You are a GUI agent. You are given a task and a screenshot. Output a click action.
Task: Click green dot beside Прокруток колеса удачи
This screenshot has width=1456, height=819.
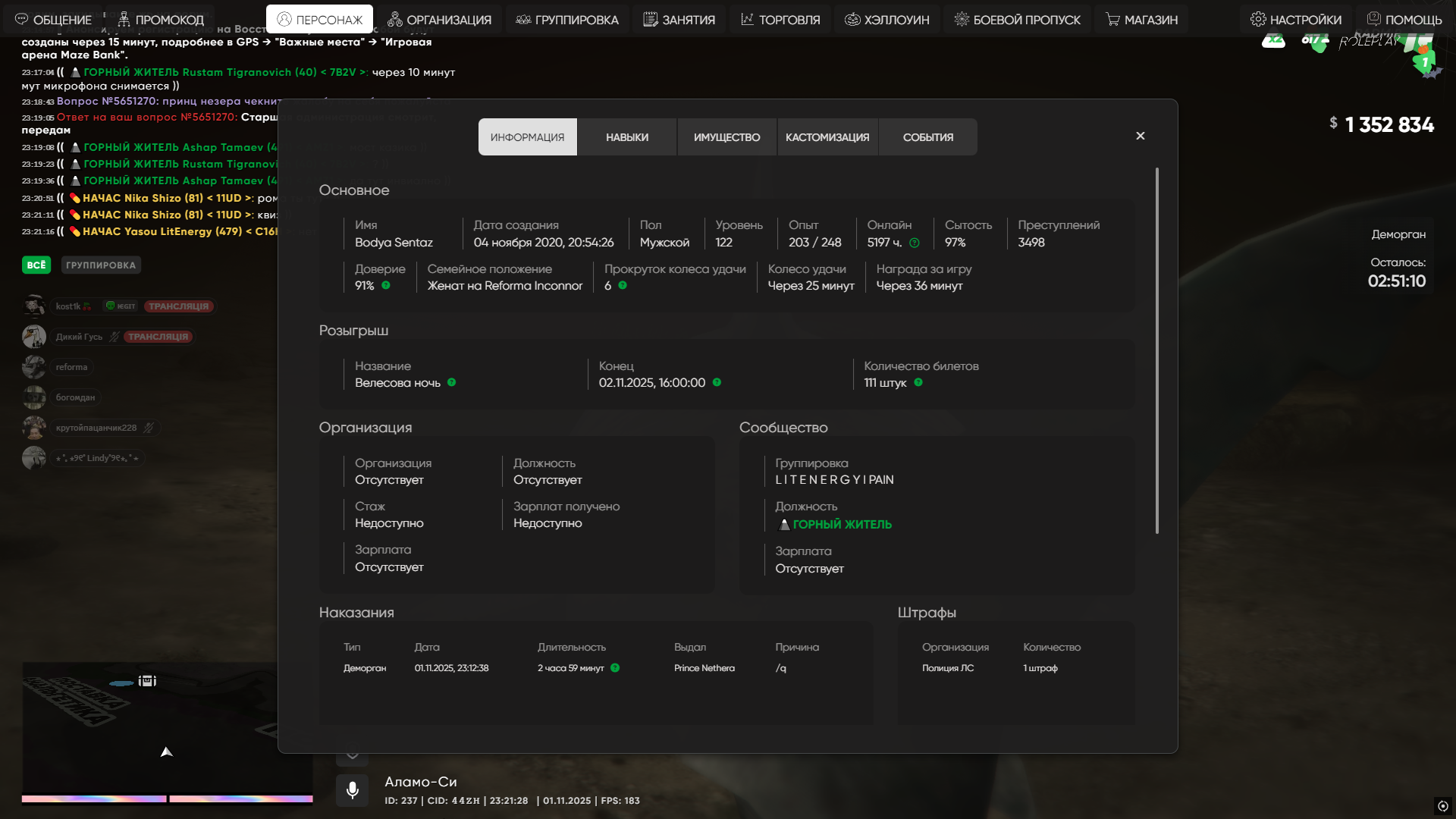pyautogui.click(x=623, y=285)
